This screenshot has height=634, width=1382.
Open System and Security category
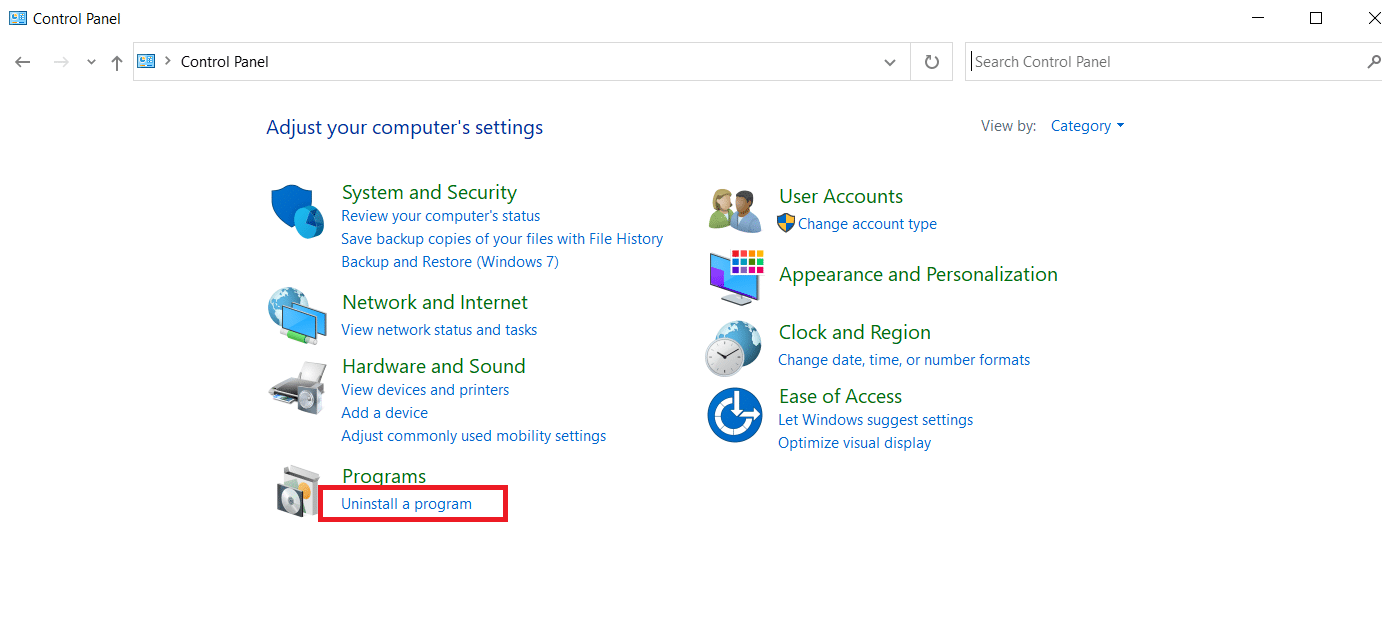point(429,192)
